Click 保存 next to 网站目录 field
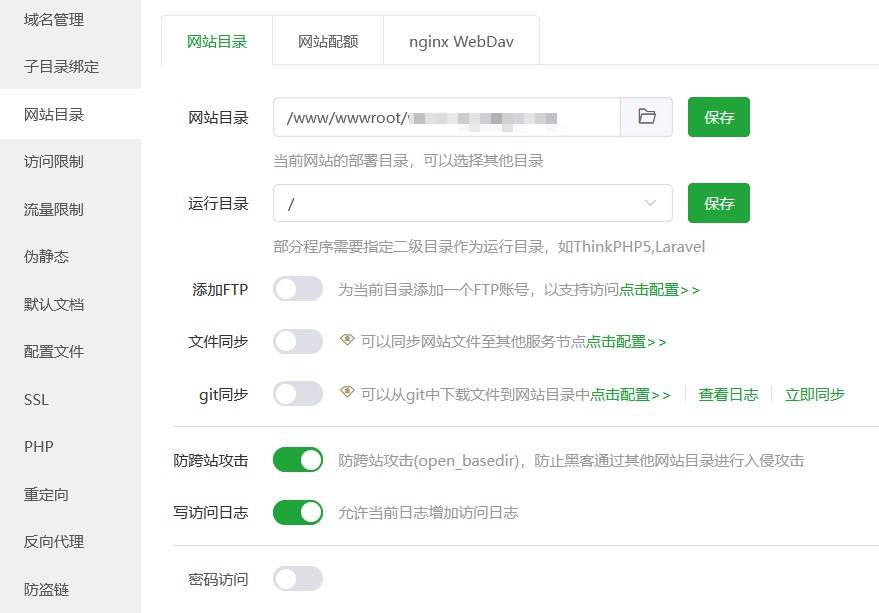This screenshot has width=879, height=613. pyautogui.click(x=719, y=117)
